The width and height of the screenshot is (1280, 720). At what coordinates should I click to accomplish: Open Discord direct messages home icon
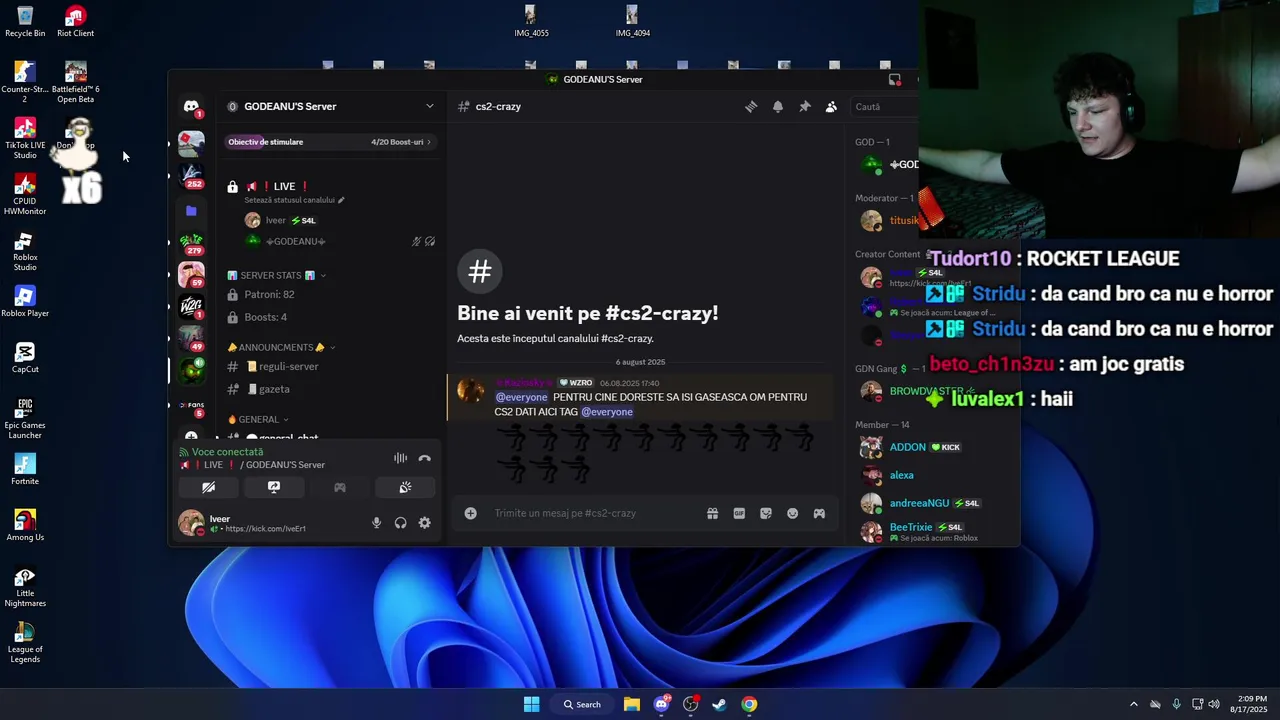click(x=191, y=107)
